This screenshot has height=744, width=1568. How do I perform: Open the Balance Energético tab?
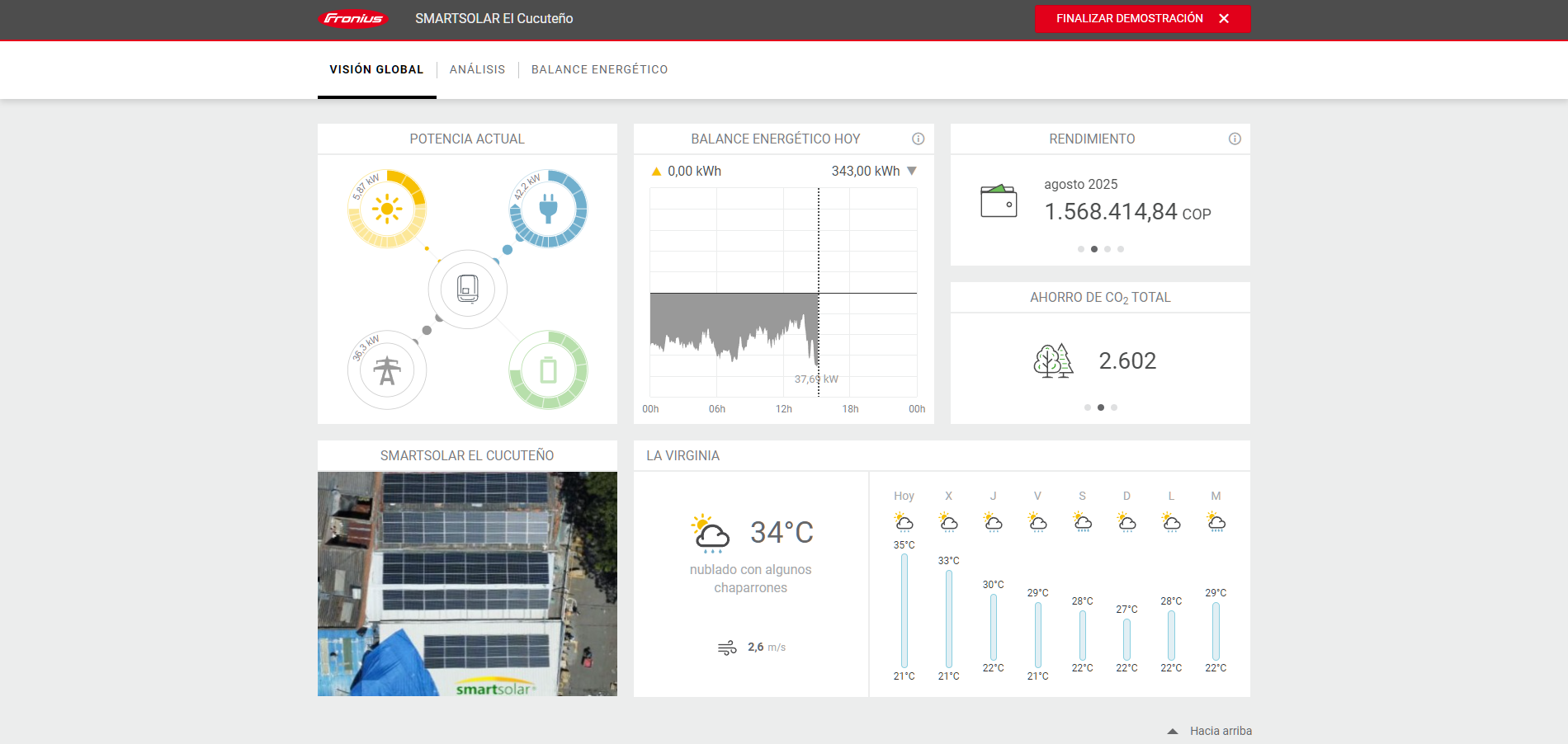click(599, 69)
